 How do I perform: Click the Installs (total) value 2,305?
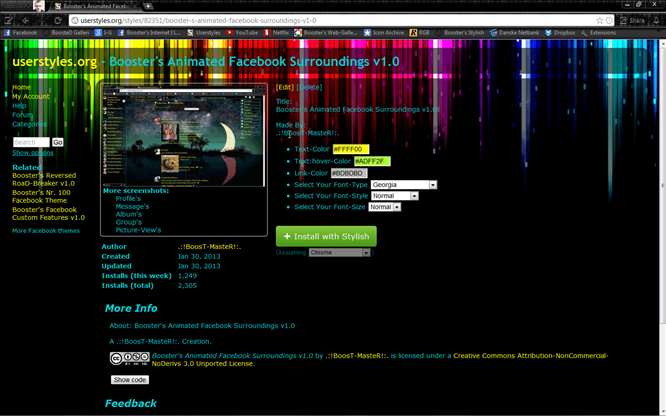[187, 286]
